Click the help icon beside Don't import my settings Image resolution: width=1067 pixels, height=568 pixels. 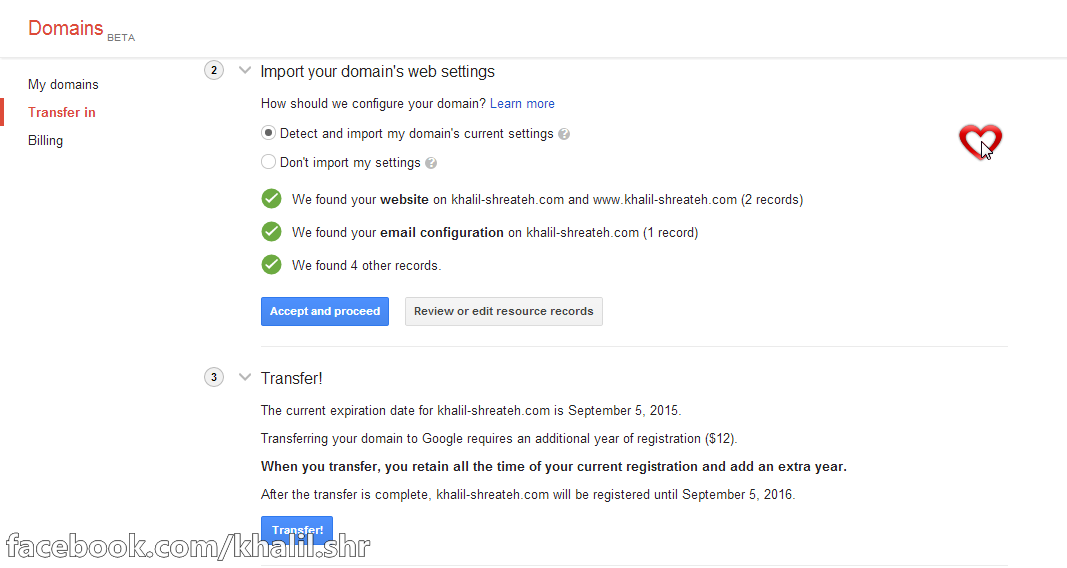(x=430, y=163)
